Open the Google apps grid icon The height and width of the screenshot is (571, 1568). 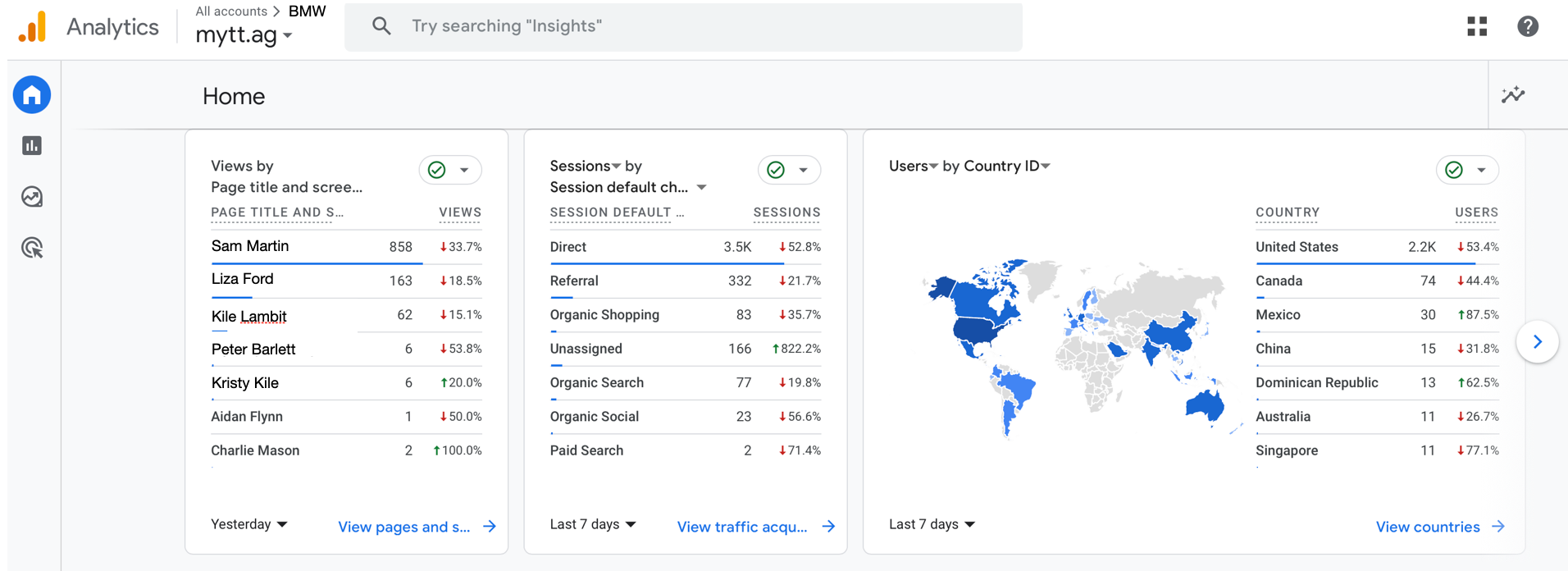[x=1477, y=26]
